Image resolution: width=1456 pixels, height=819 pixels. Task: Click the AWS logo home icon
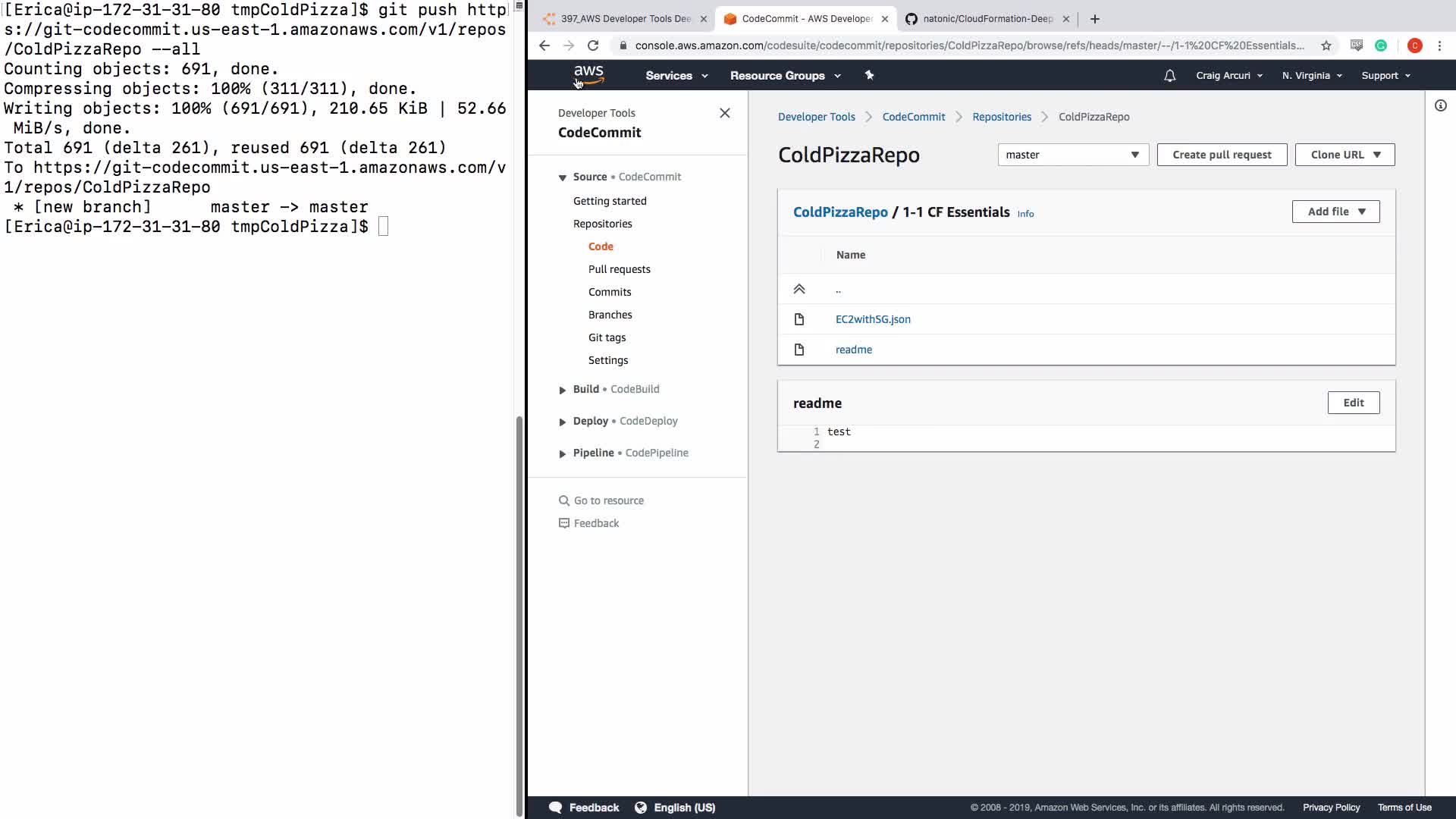pyautogui.click(x=588, y=74)
